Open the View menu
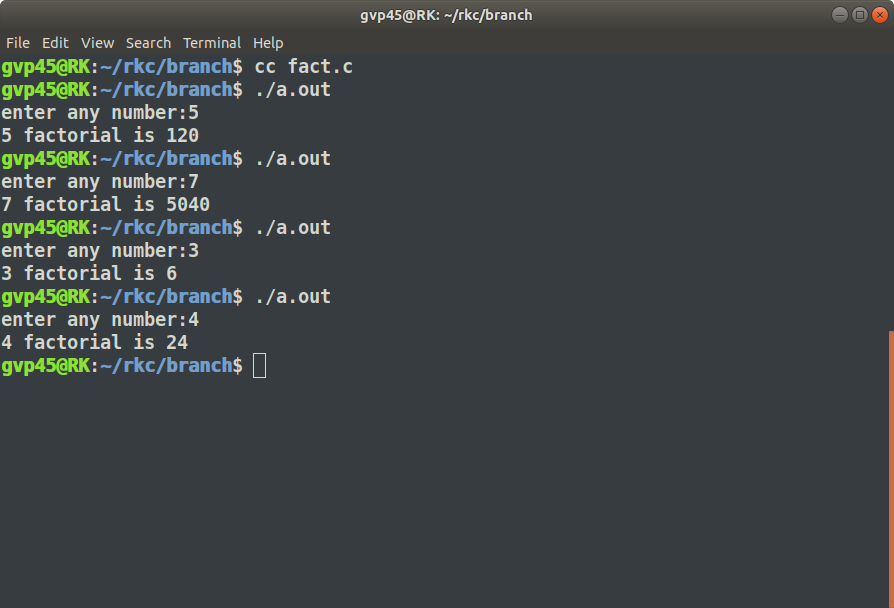The image size is (894, 608). pyautogui.click(x=97, y=43)
